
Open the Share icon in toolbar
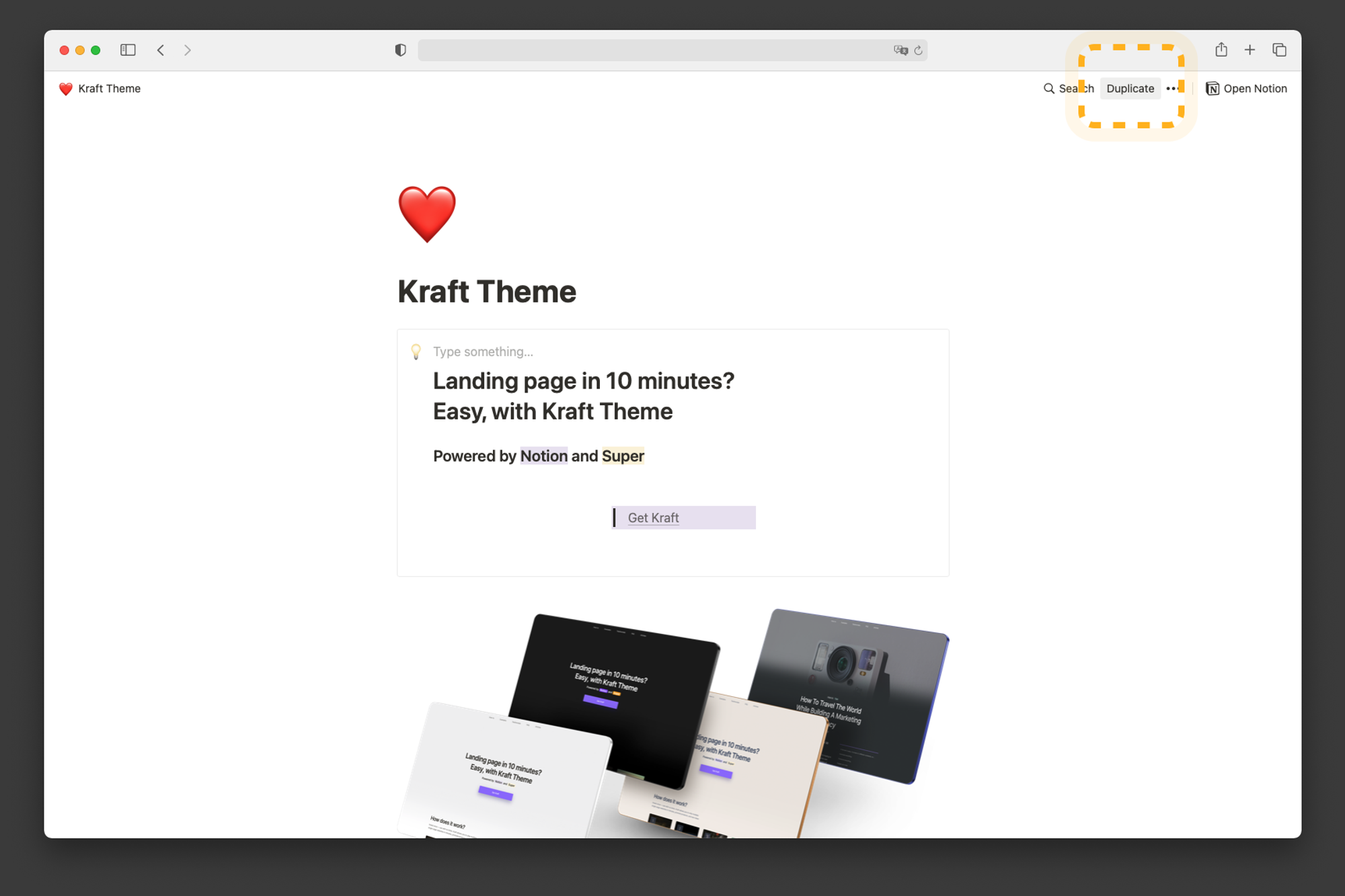[x=1221, y=49]
